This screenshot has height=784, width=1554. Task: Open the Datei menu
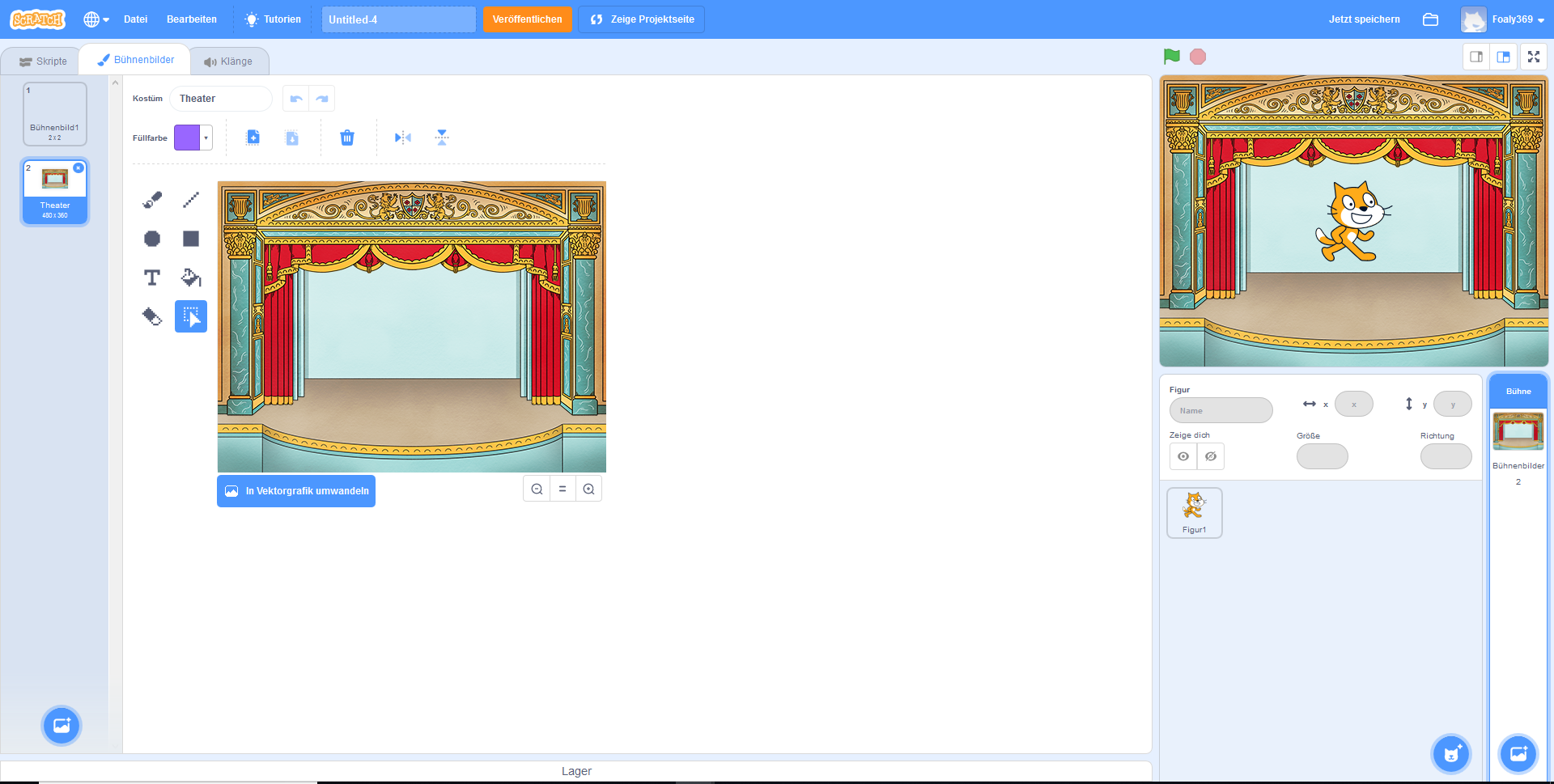coord(135,19)
